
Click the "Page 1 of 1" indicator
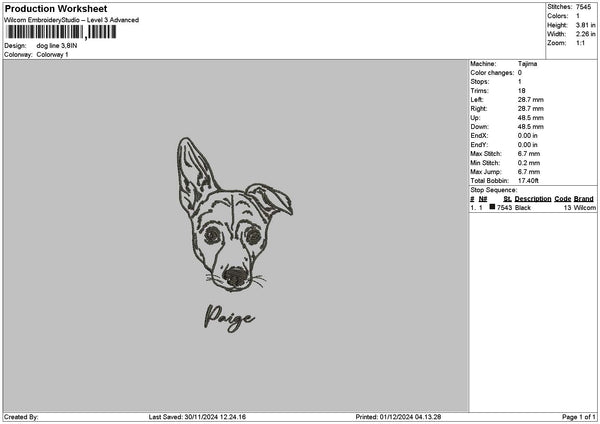(x=579, y=417)
